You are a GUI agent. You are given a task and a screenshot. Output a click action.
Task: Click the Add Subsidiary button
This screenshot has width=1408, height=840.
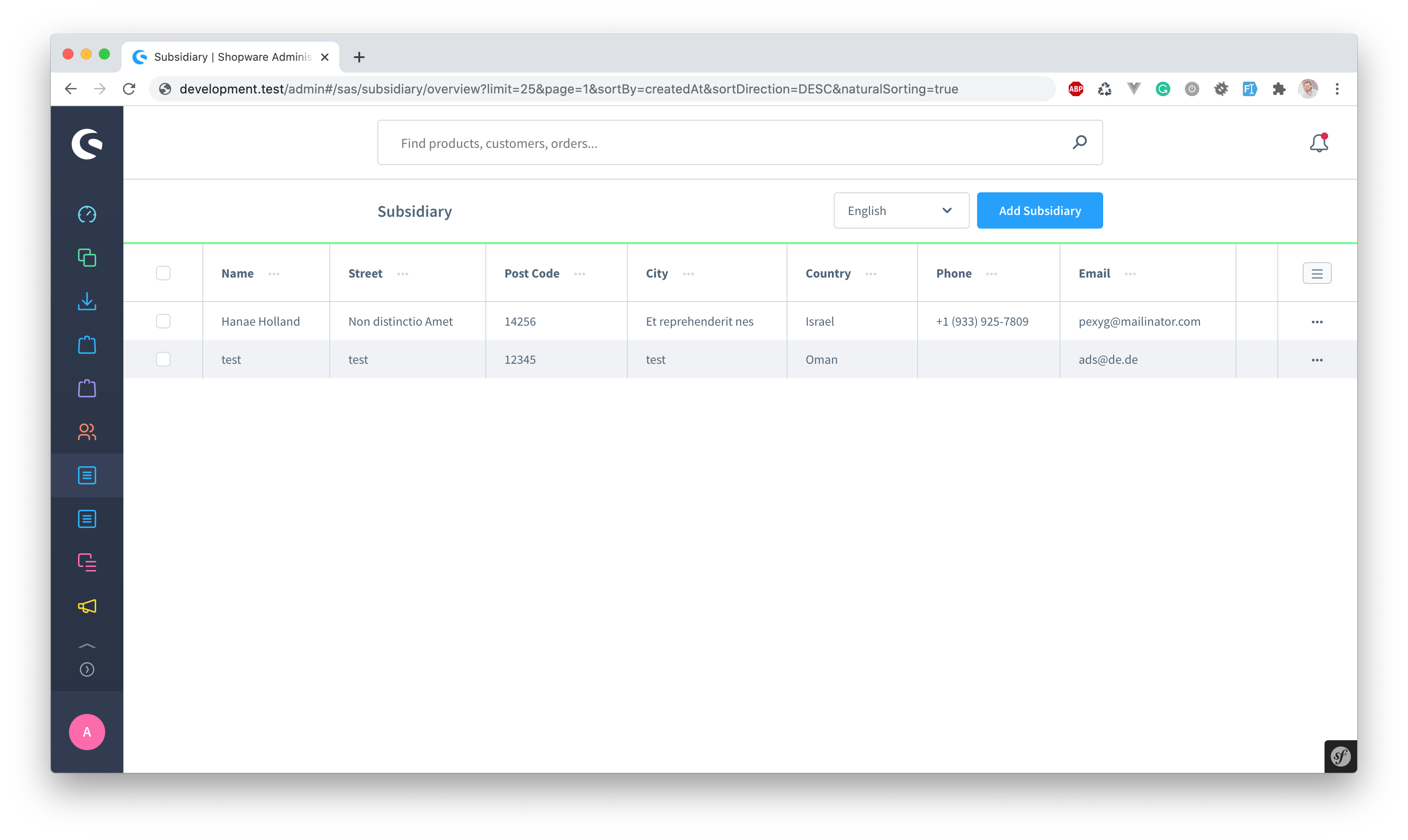(1039, 210)
